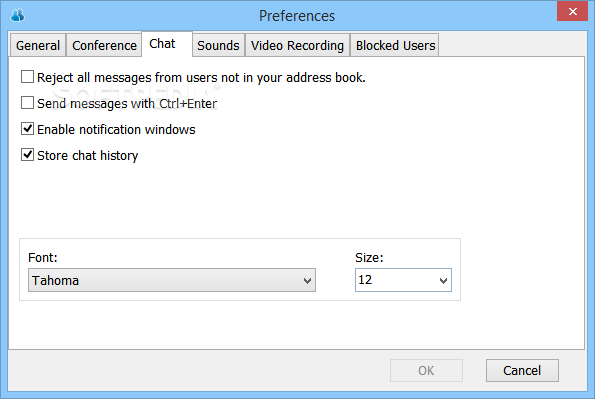The width and height of the screenshot is (595, 399).
Task: Click the Preferences title bar text
Action: coord(297,16)
